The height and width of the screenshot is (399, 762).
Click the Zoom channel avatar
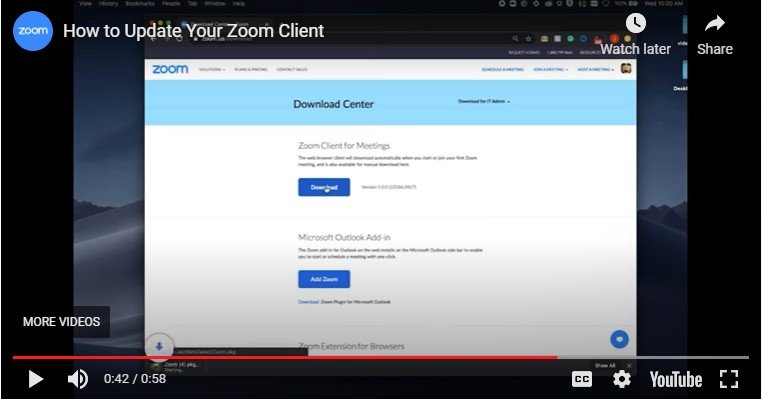tap(33, 31)
